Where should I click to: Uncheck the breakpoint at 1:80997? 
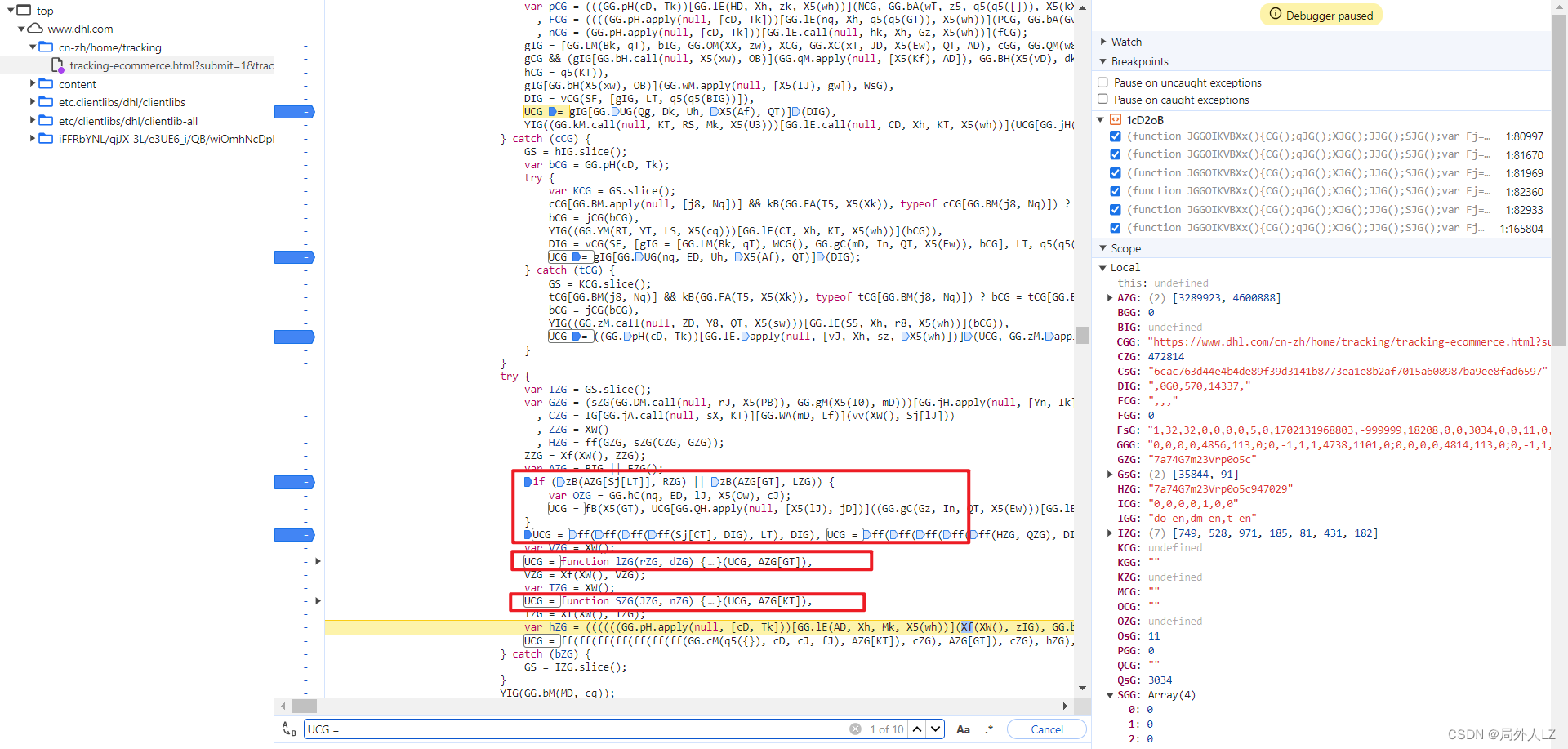coord(1116,136)
